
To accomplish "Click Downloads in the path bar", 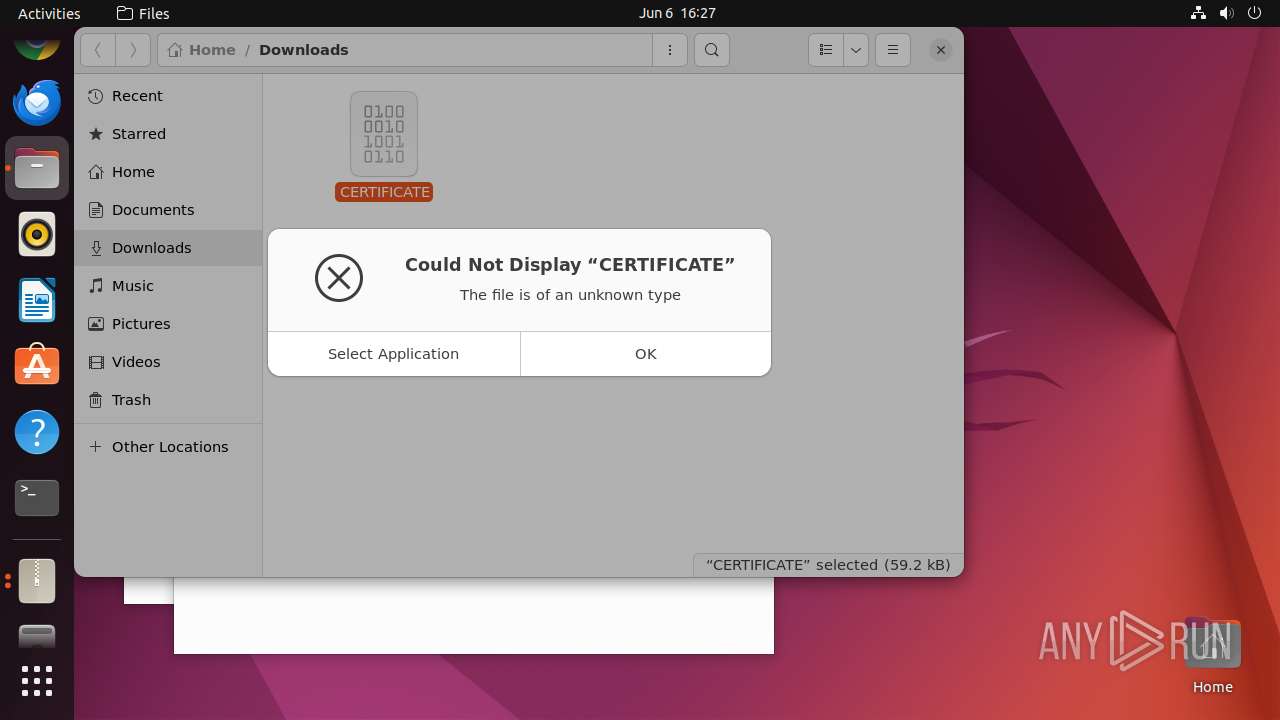I will point(304,50).
